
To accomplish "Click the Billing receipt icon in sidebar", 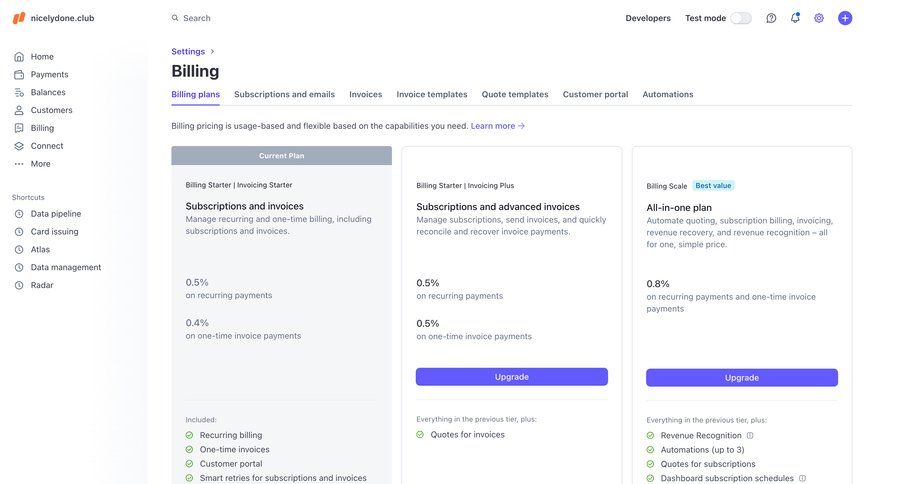I will click(19, 128).
